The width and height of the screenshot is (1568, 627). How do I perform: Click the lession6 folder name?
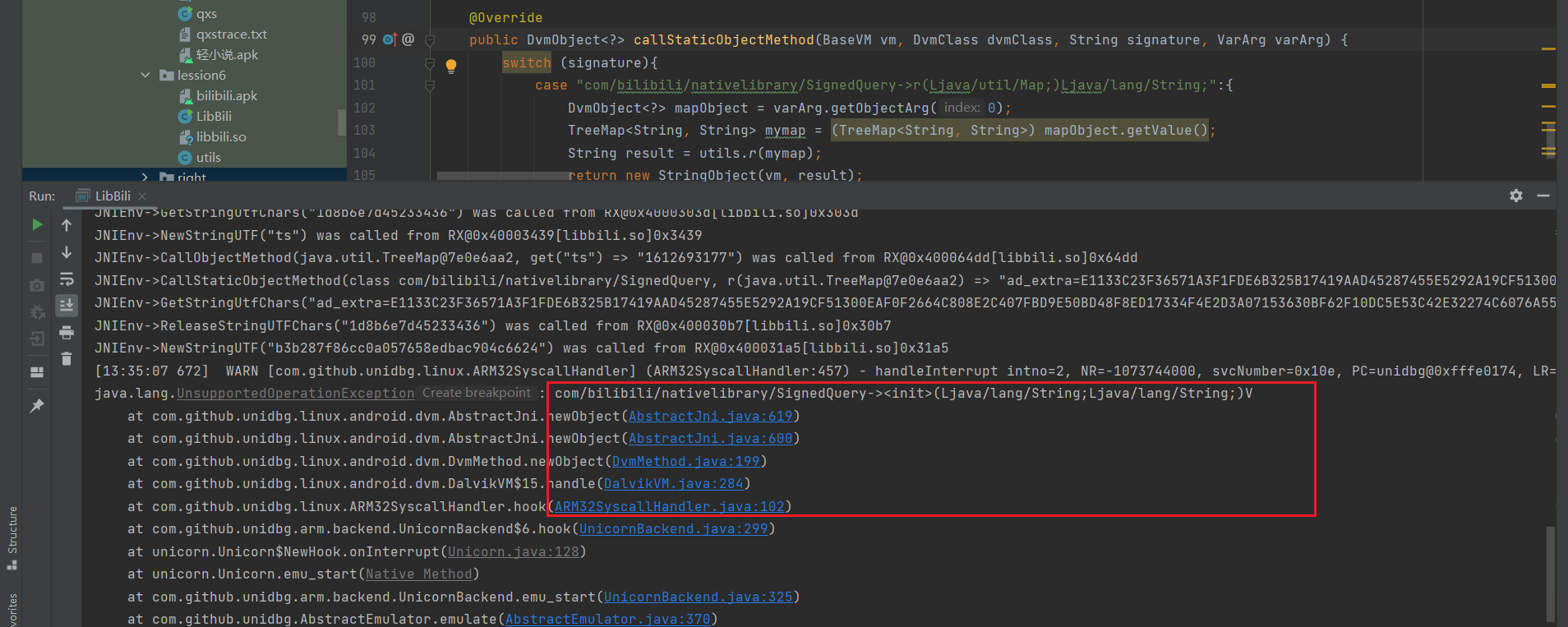pyautogui.click(x=201, y=75)
